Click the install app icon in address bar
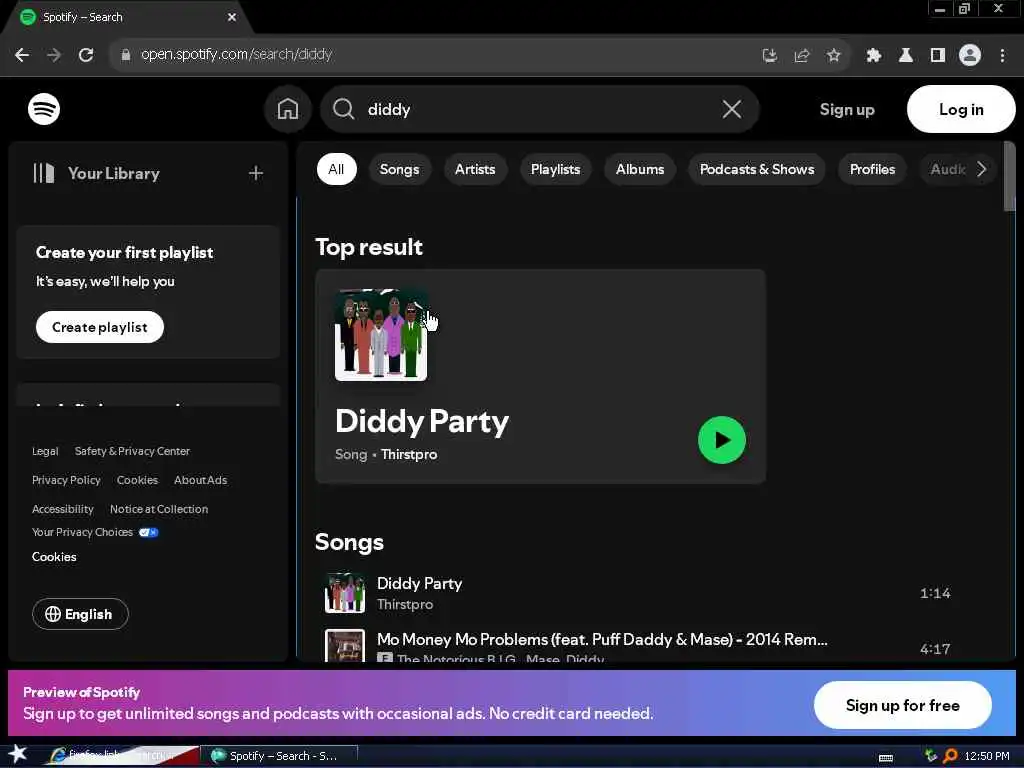Viewport: 1024px width, 768px height. [770, 56]
